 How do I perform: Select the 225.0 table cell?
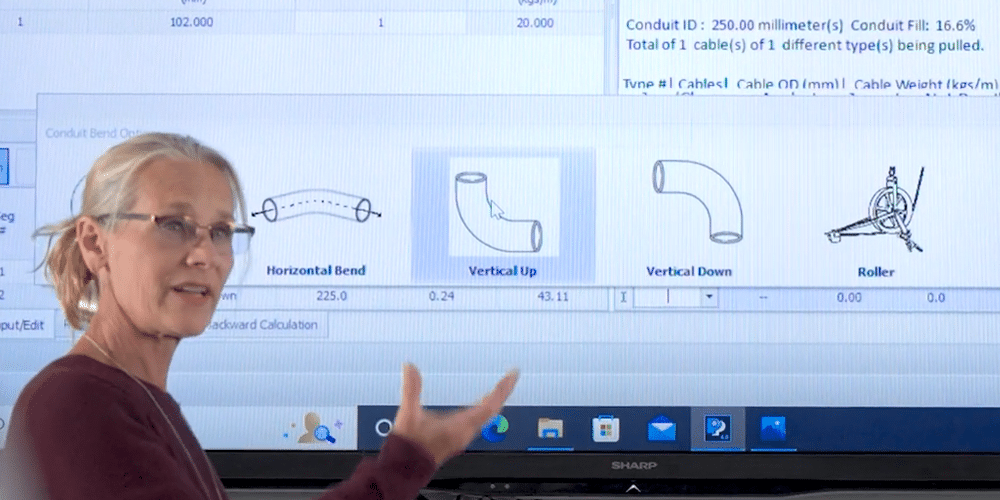coord(332,297)
